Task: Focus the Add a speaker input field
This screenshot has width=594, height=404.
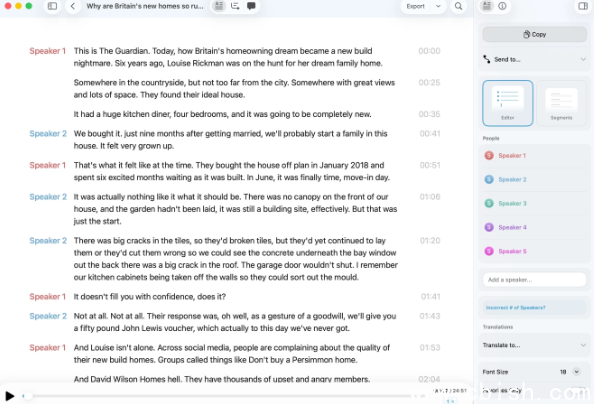Action: (535, 280)
